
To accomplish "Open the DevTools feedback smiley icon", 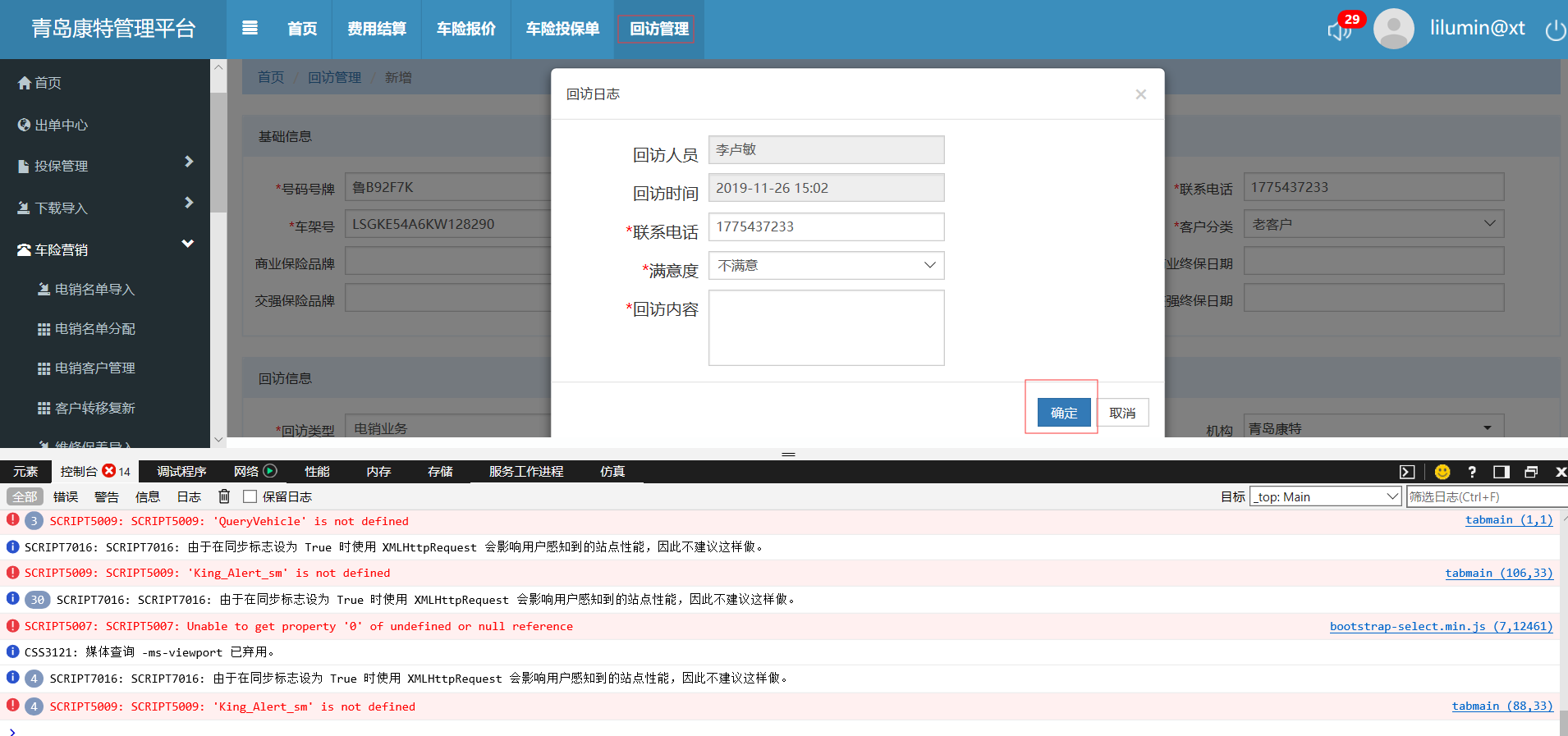I will [1442, 472].
